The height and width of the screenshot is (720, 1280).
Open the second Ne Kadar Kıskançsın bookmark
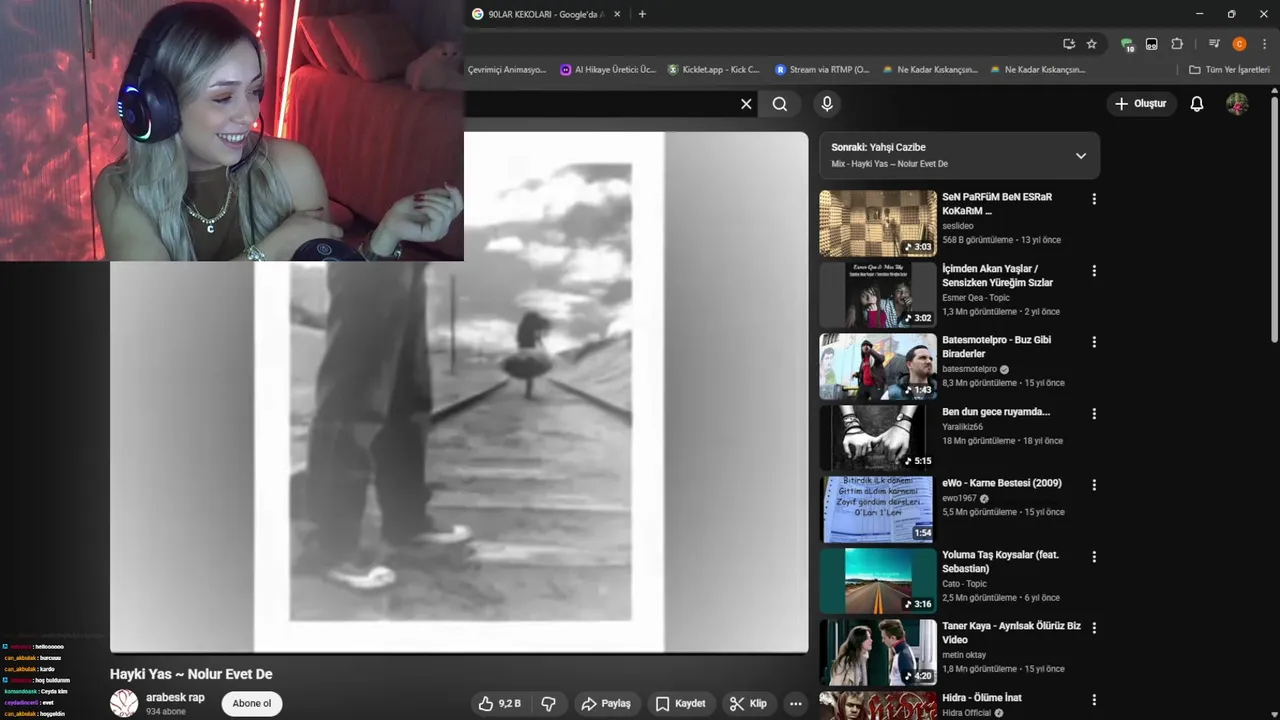(1037, 70)
